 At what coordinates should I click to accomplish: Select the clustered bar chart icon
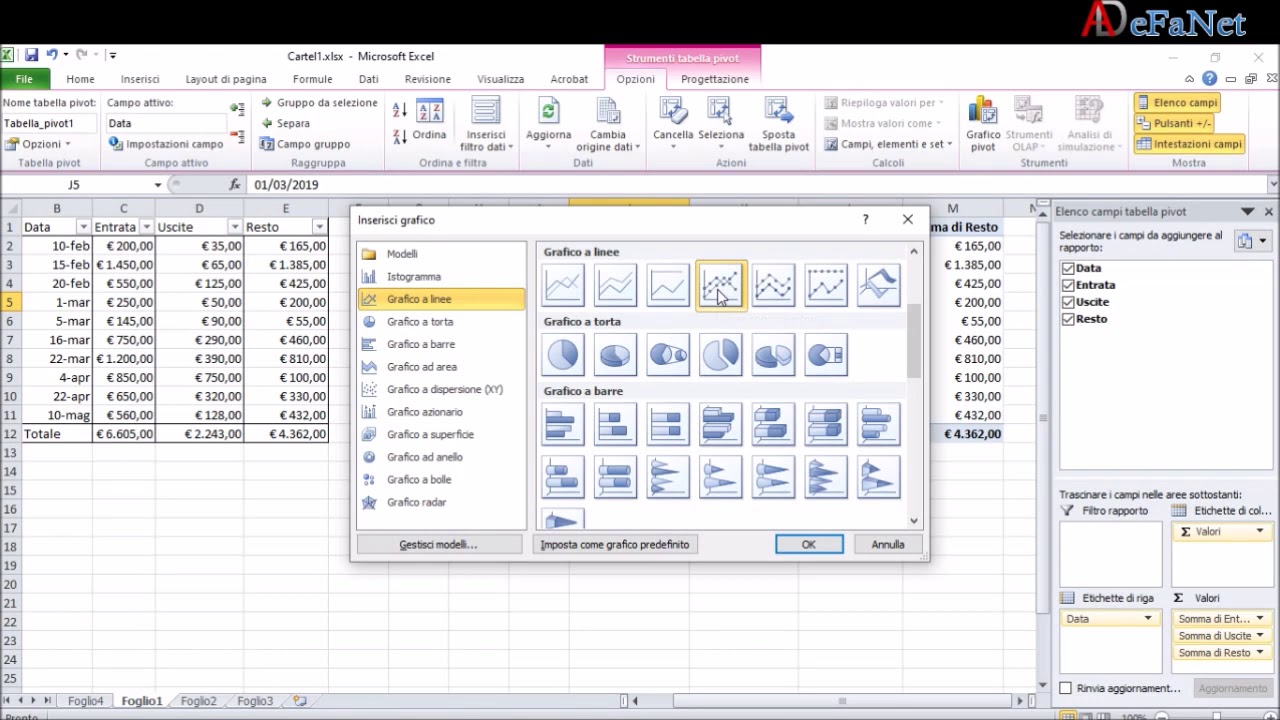click(x=563, y=425)
